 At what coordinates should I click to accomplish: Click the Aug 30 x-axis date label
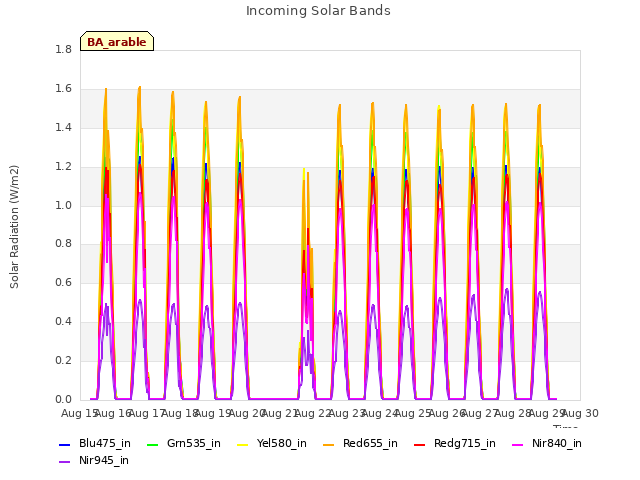coord(581,413)
